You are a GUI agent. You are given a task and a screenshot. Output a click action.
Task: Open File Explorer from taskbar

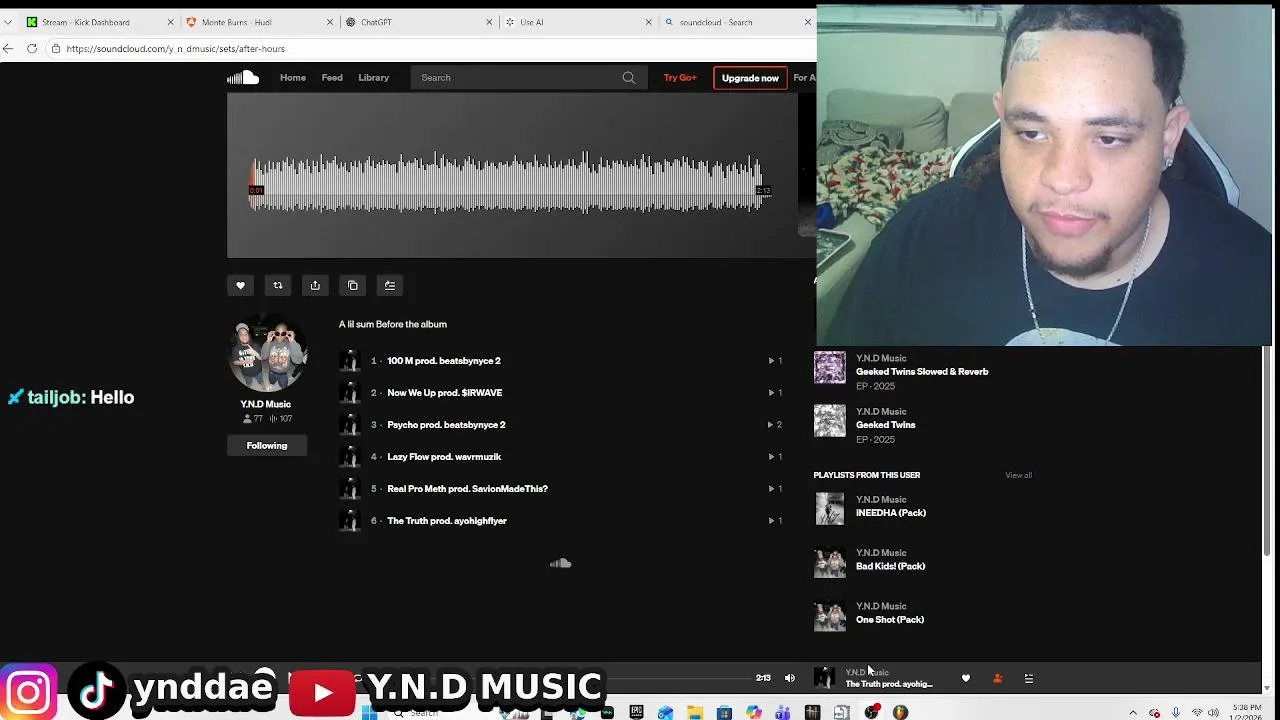[x=695, y=712]
